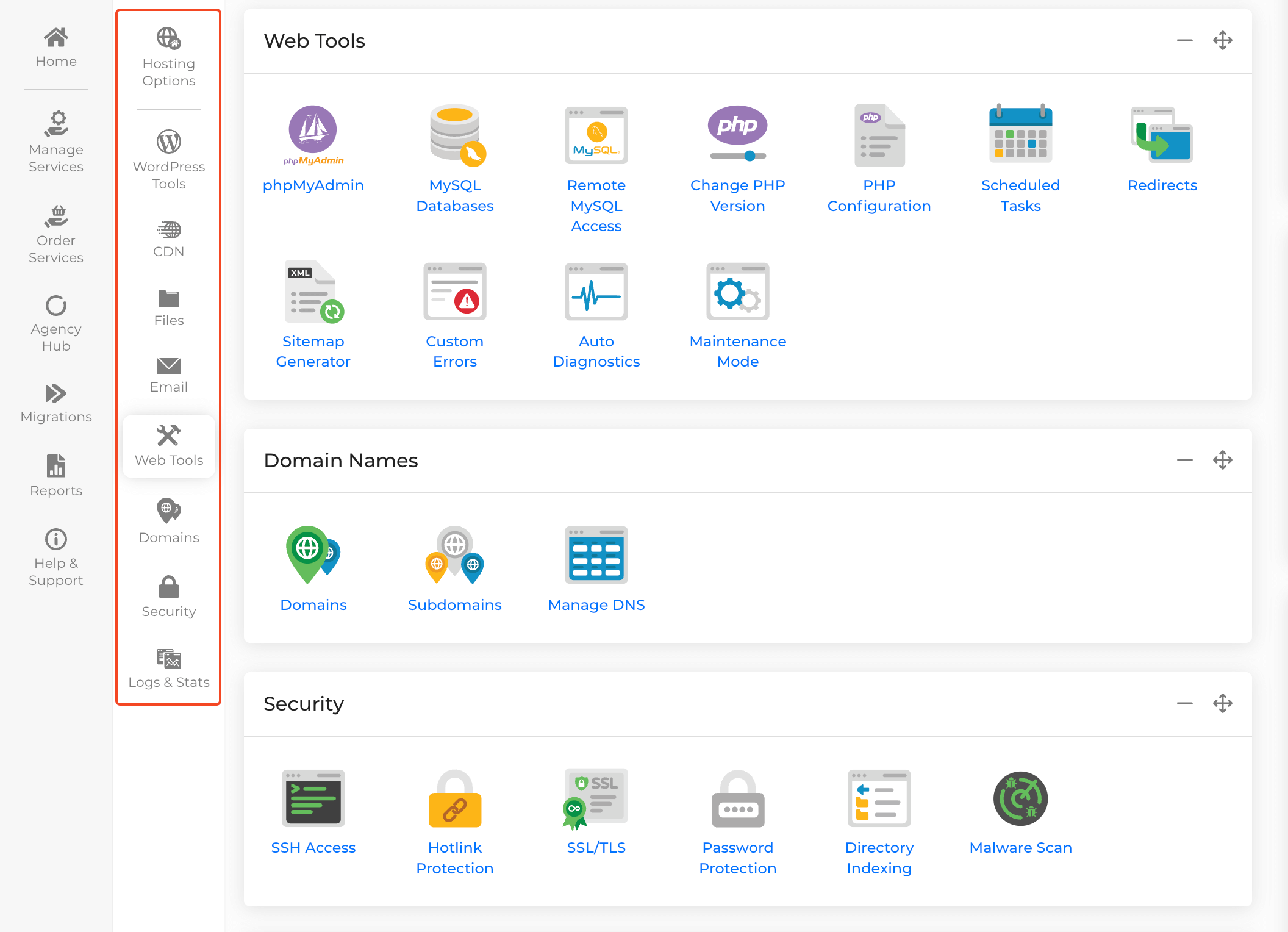1288x932 pixels.
Task: Click the phpMyAdmin text link
Action: (x=313, y=185)
